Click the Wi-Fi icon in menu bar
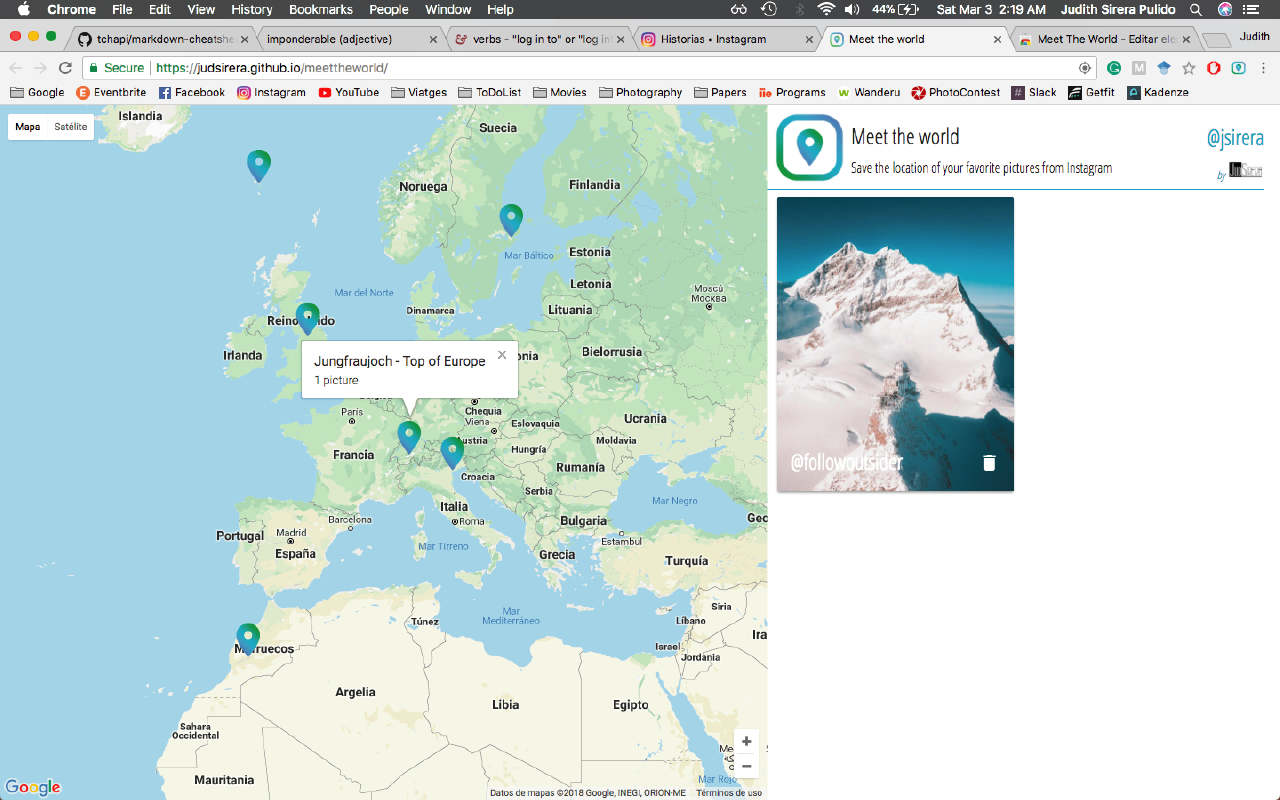 coord(825,10)
